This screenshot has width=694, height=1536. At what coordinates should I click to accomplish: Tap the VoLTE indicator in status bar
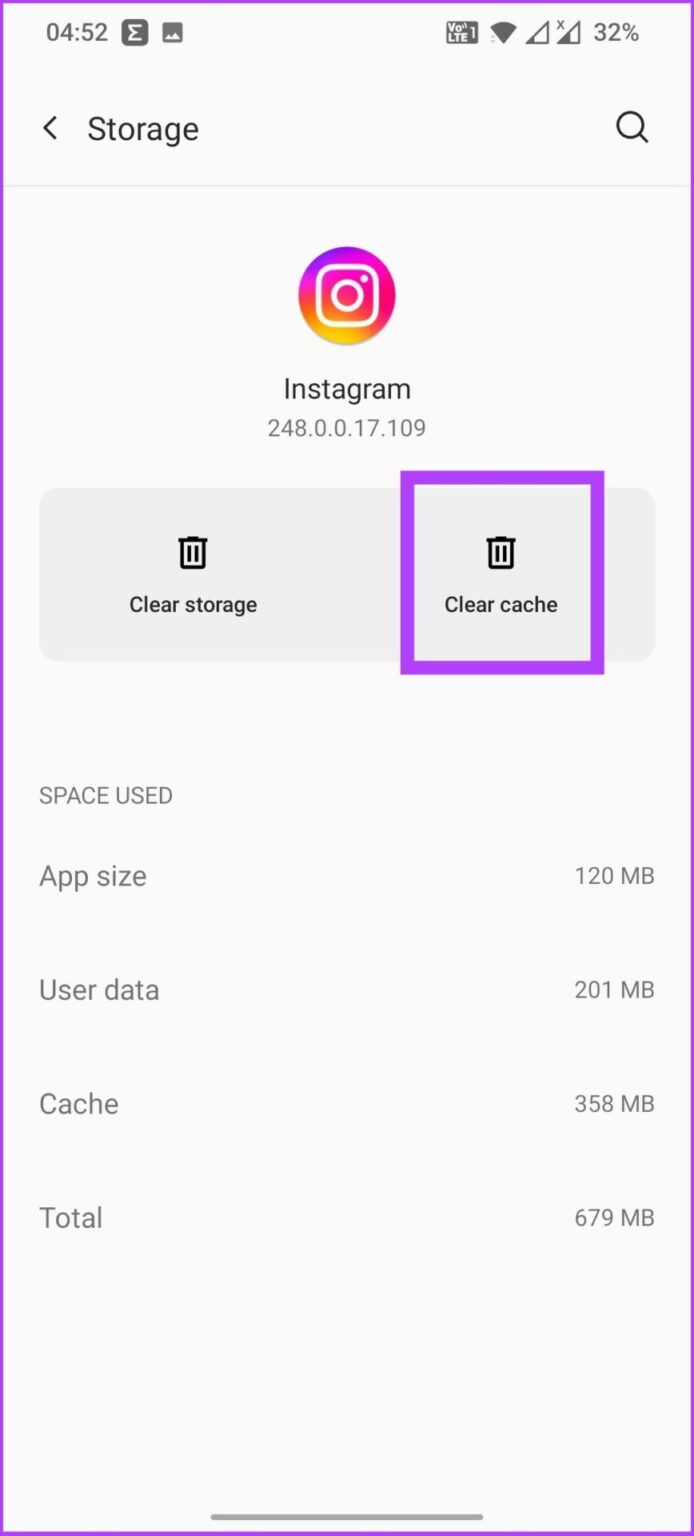pyautogui.click(x=461, y=33)
